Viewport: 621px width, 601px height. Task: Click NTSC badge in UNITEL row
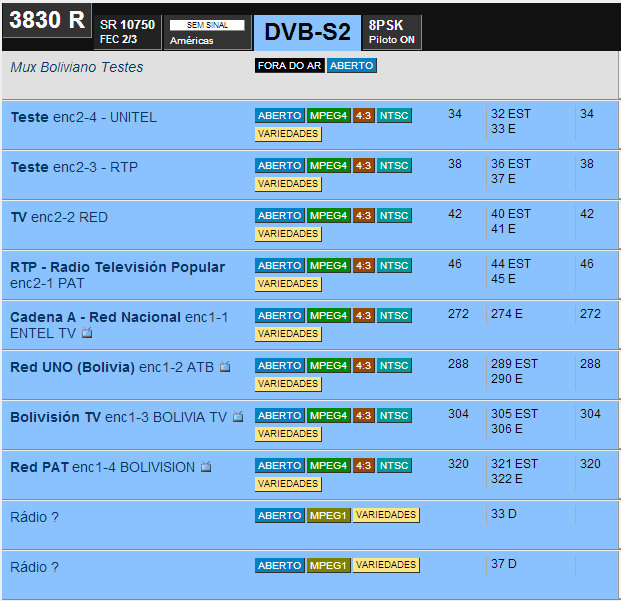[394, 116]
